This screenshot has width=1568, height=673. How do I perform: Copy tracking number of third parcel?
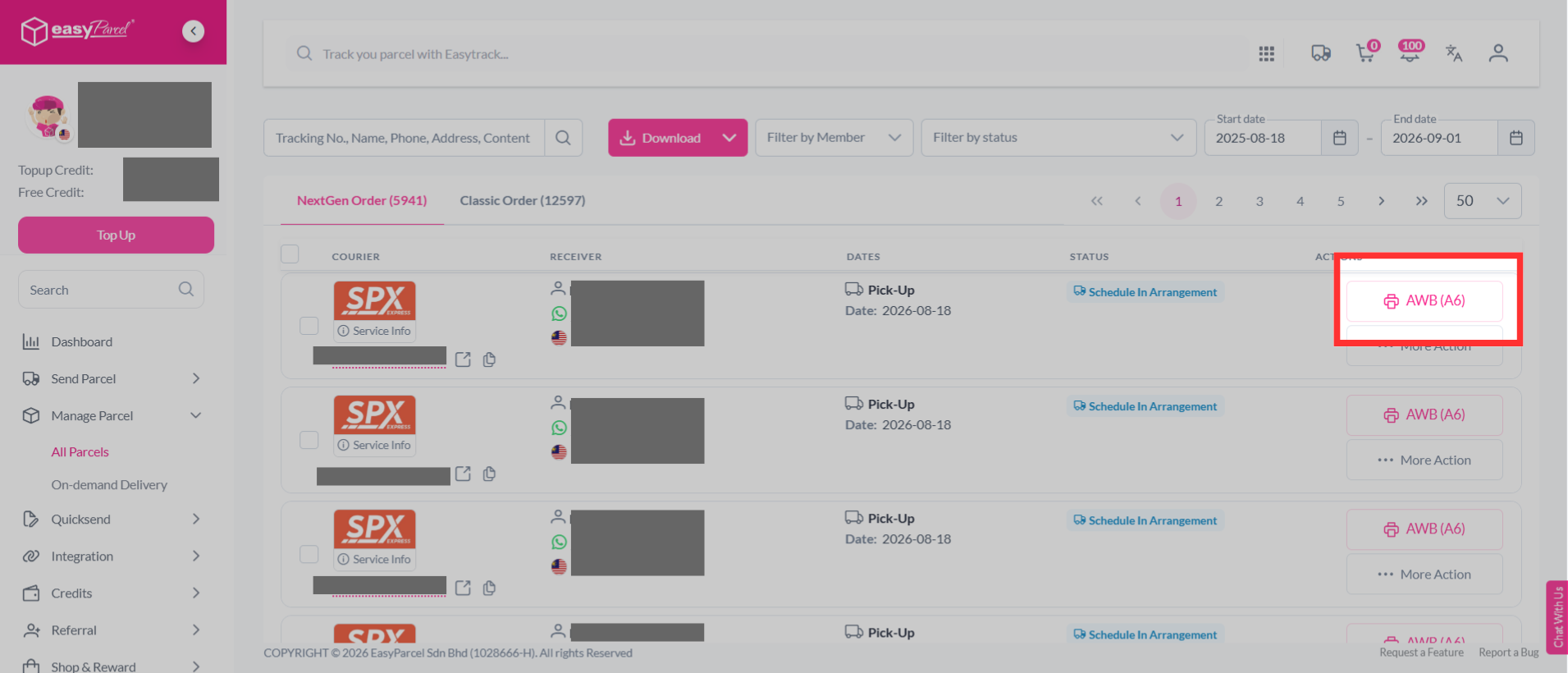489,588
